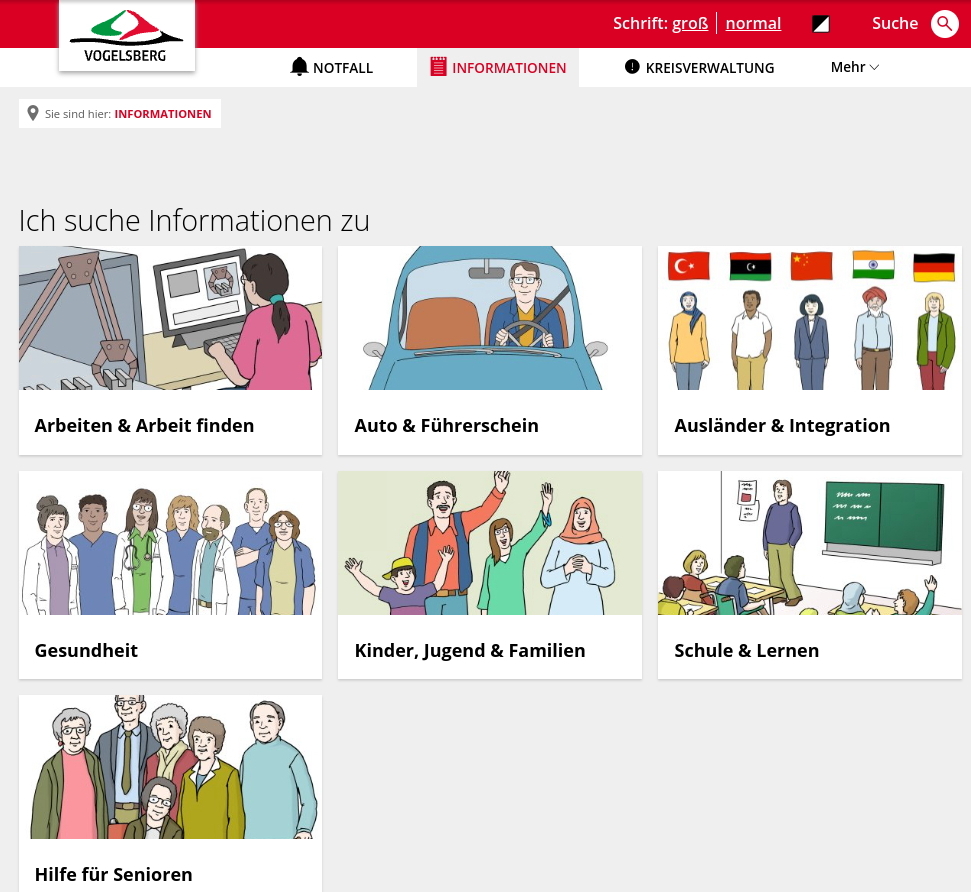Open the Schule & Lernen classroom image
Viewport: 971px width, 892px height.
click(x=809, y=543)
